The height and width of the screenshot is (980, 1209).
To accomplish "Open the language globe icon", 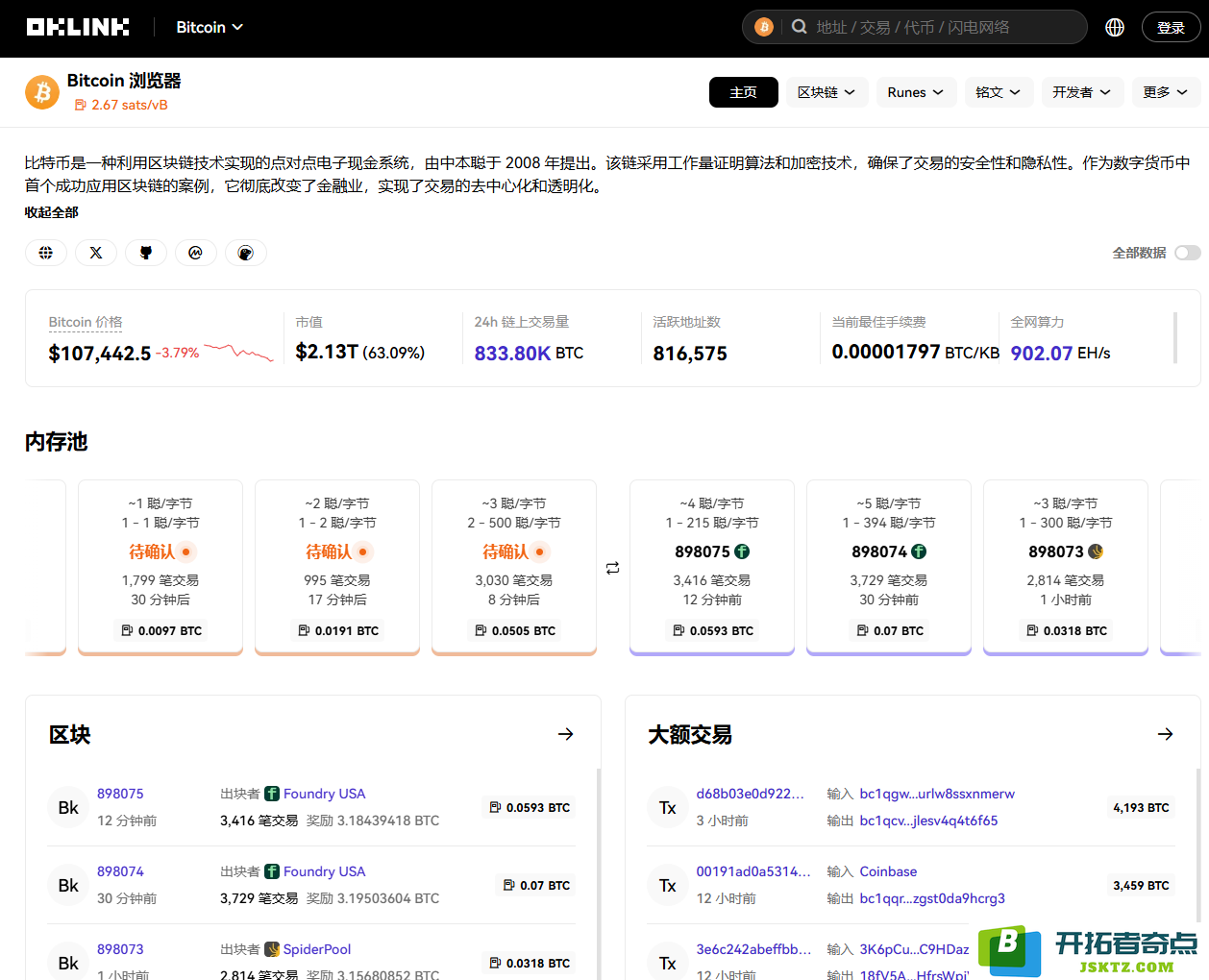I will 1115,27.
